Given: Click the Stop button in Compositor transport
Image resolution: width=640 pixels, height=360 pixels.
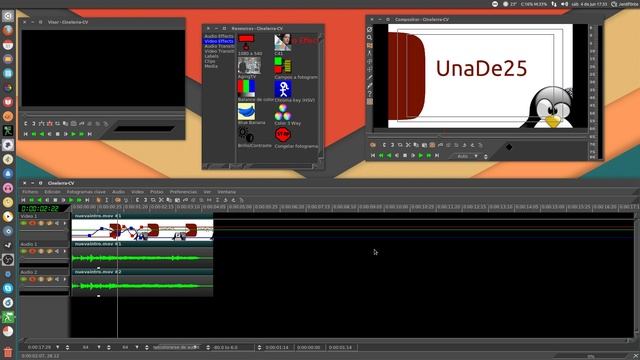Looking at the screenshot, I should click(405, 156).
